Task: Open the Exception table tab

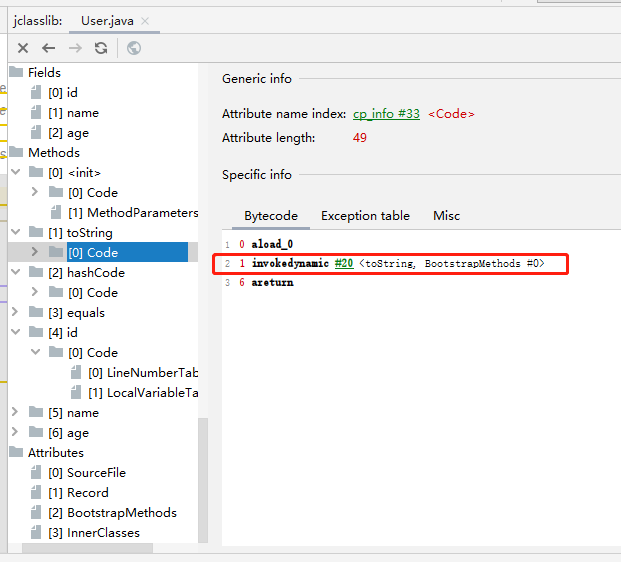Action: [365, 216]
